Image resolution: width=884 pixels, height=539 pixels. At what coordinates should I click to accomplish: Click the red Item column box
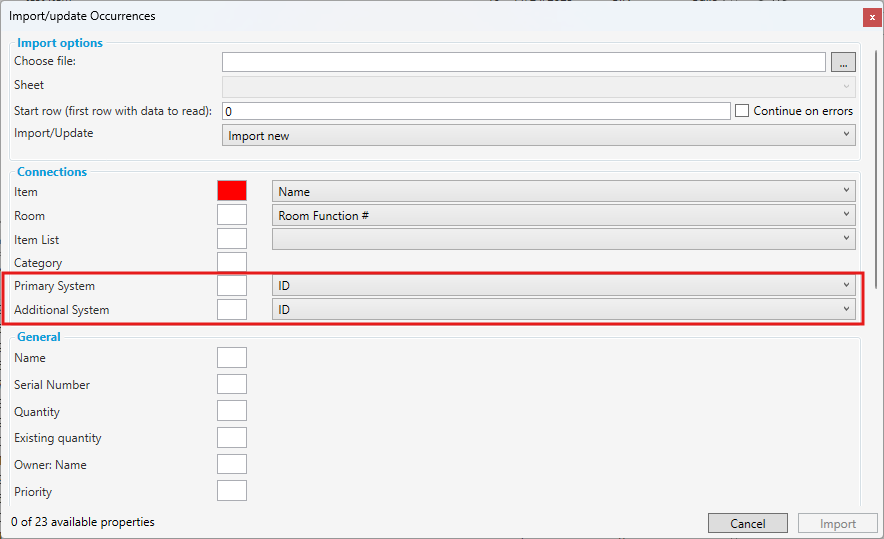coord(232,191)
